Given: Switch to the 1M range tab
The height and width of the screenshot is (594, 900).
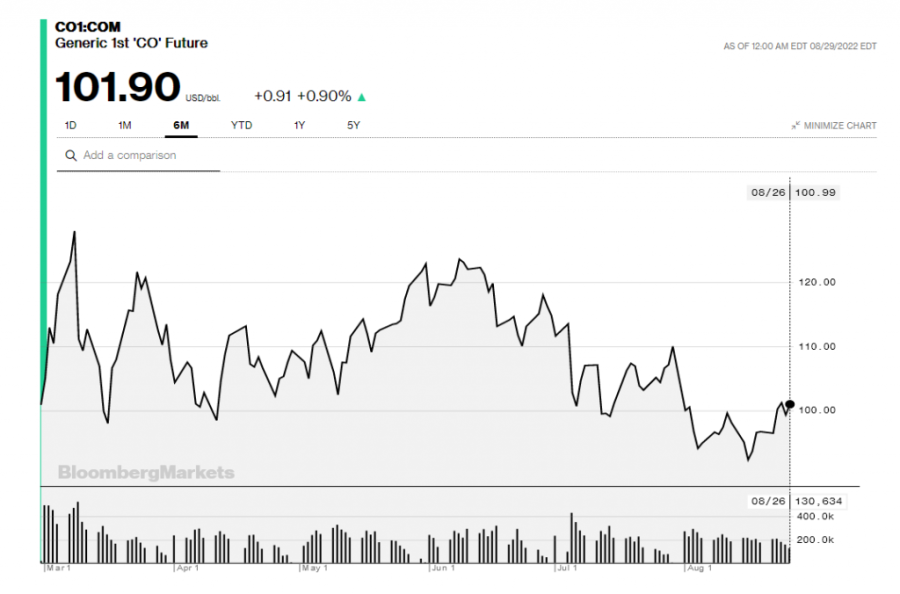Looking at the screenshot, I should click(124, 125).
